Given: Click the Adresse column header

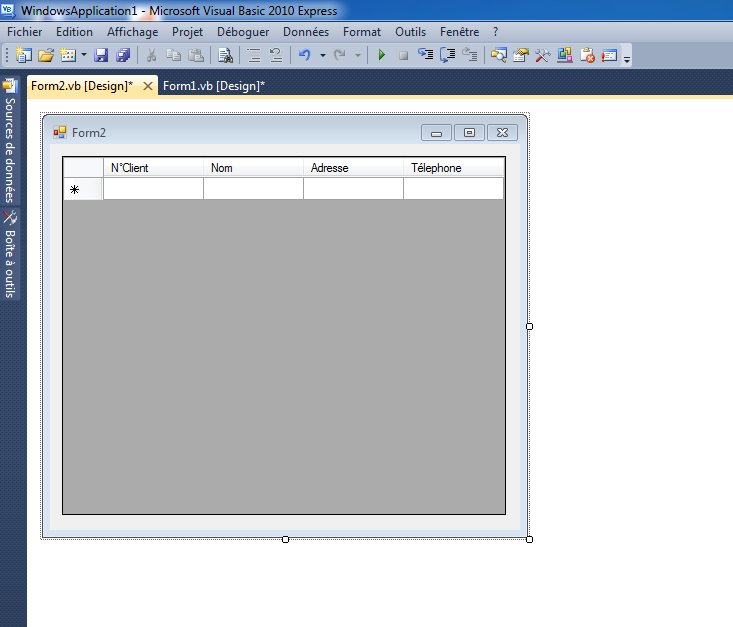Looking at the screenshot, I should [x=353, y=167].
